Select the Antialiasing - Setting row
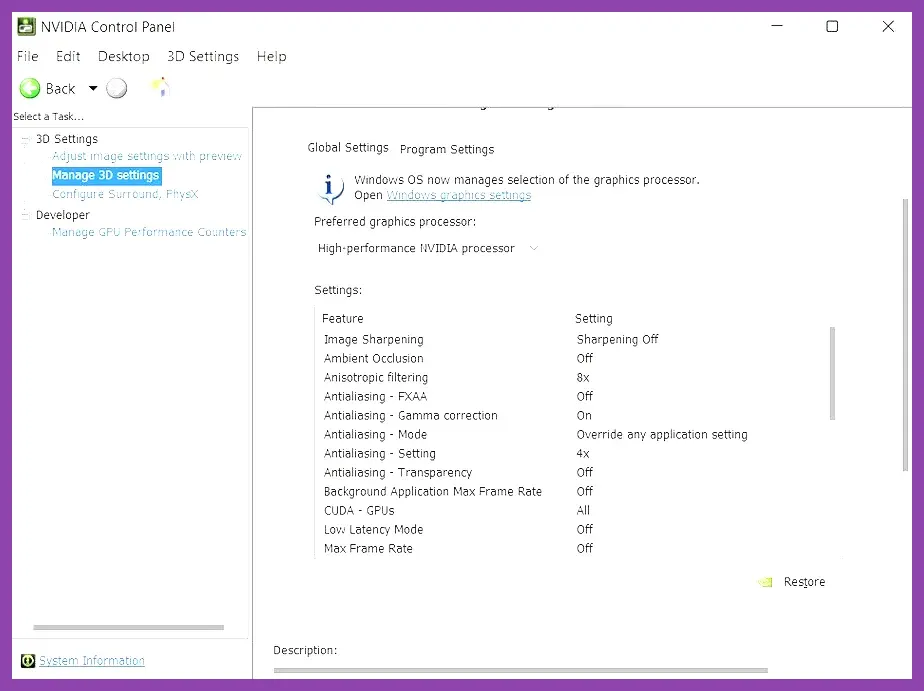The height and width of the screenshot is (691, 924). point(570,454)
